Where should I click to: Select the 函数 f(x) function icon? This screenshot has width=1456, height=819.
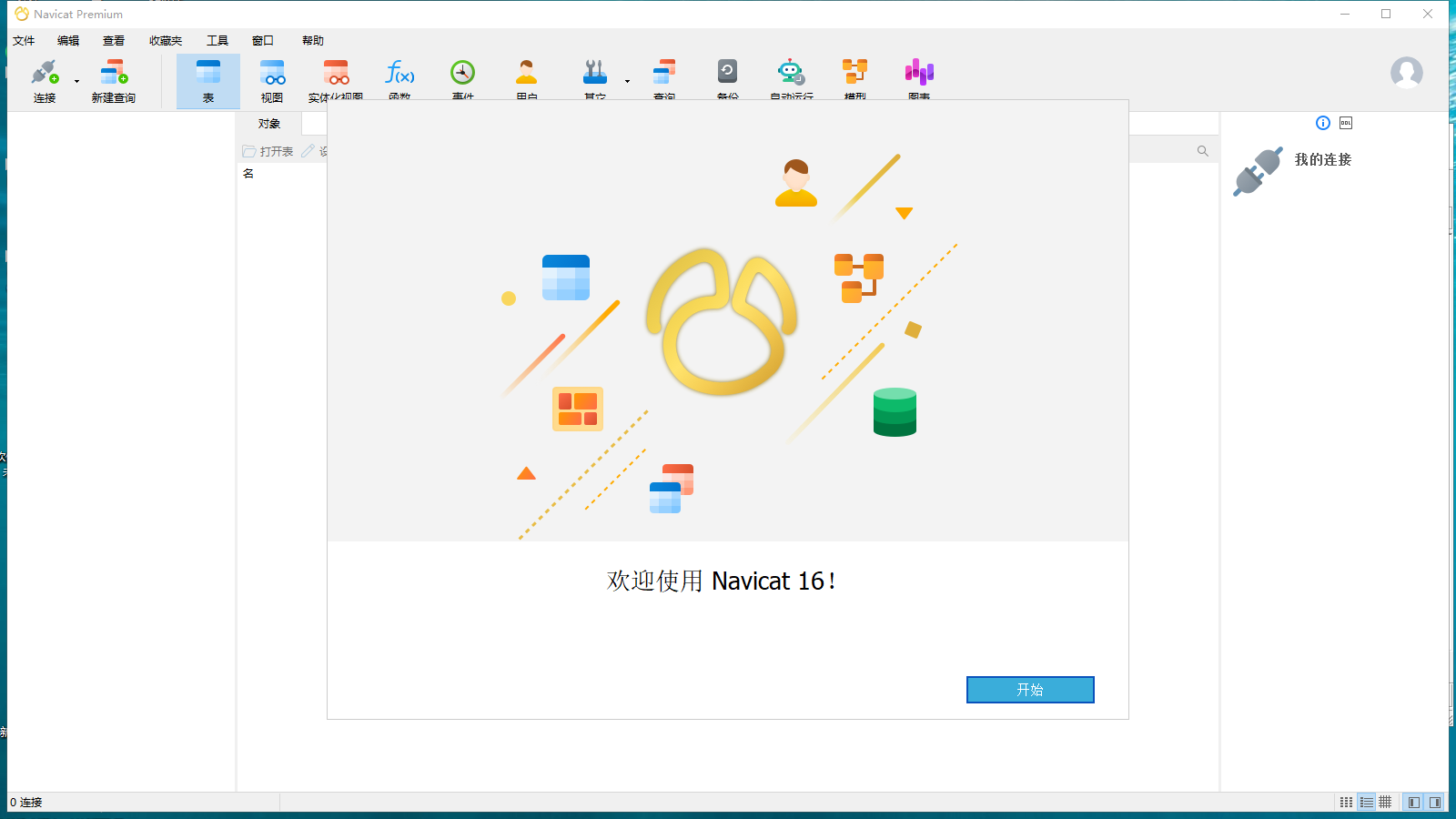399,73
